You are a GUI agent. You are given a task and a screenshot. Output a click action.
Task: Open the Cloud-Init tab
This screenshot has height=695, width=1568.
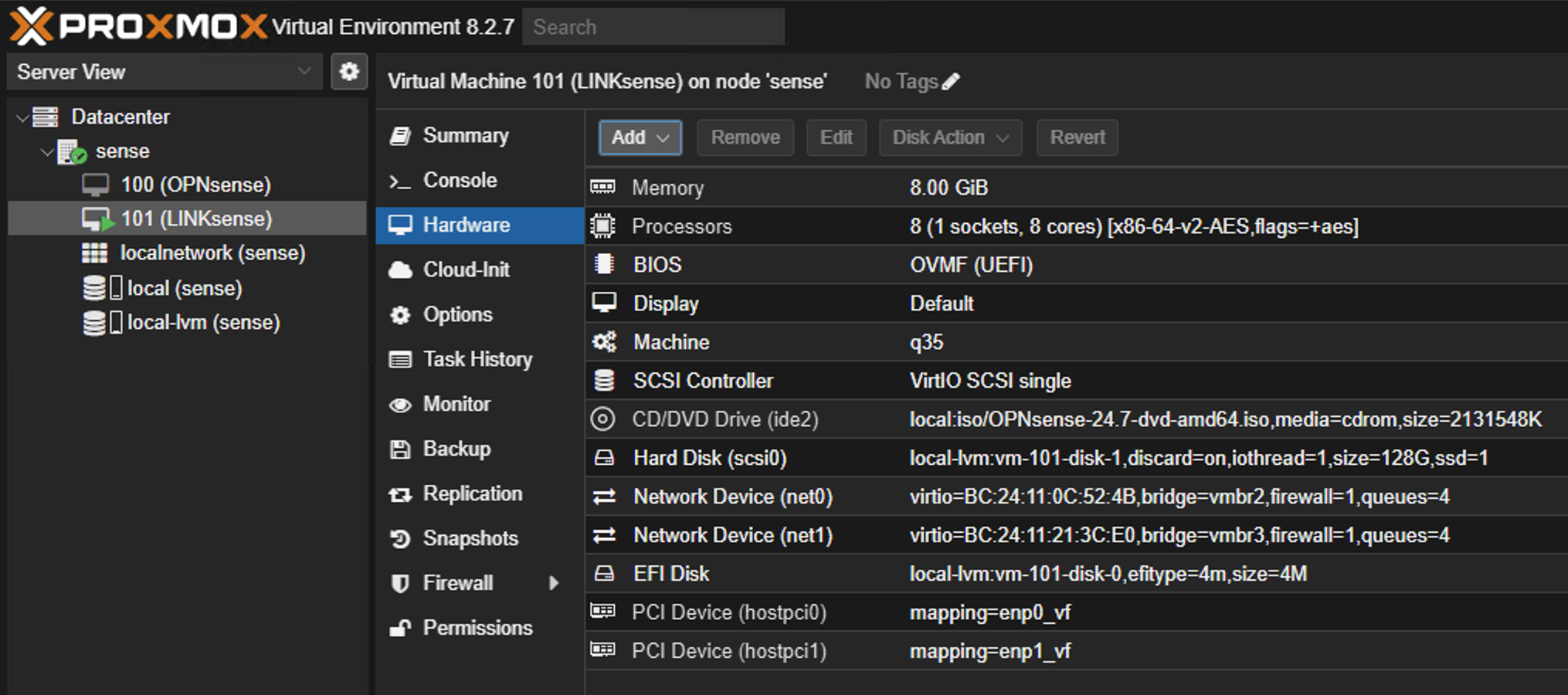(480, 270)
